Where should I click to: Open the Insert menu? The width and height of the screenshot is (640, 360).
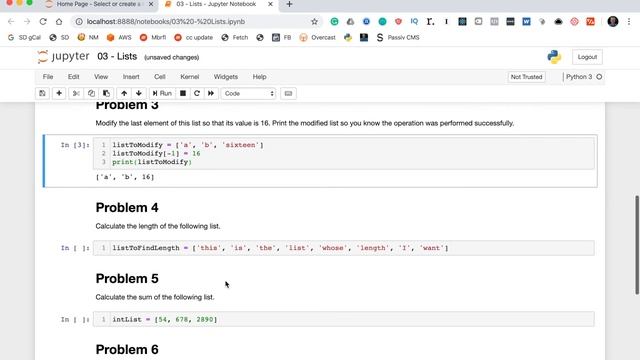click(x=131, y=77)
